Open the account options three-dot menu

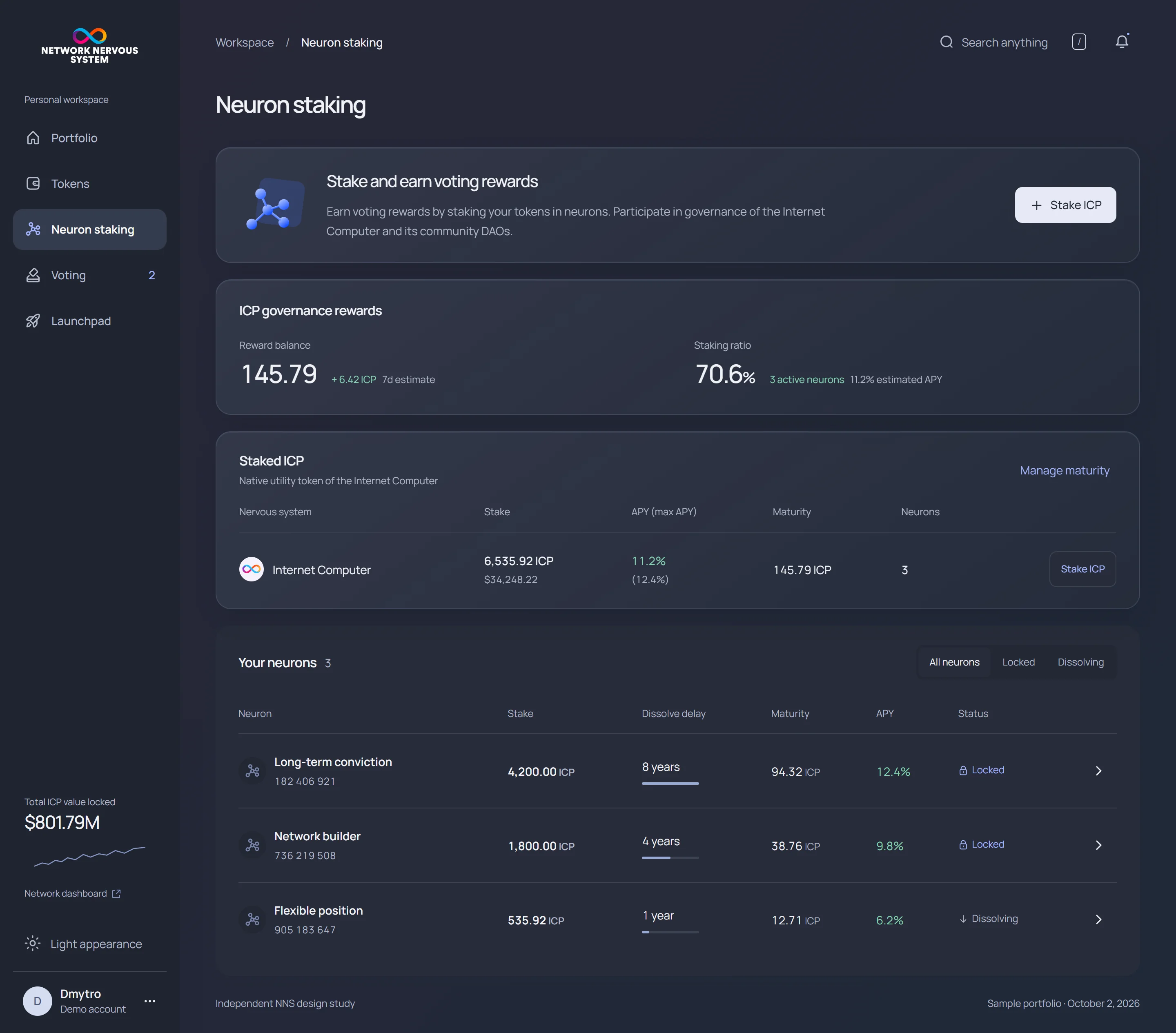tap(149, 1001)
